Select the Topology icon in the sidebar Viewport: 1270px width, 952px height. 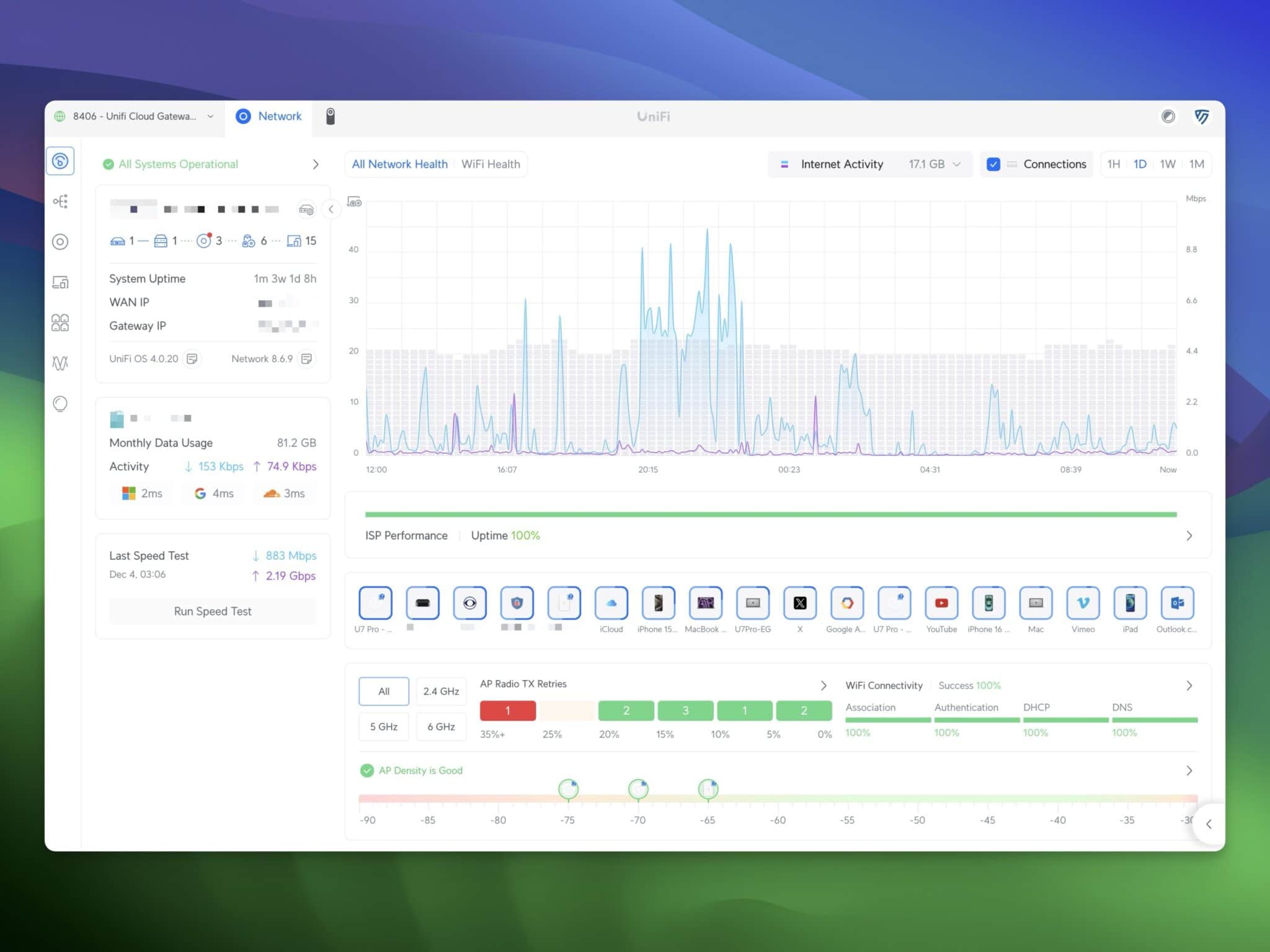60,201
